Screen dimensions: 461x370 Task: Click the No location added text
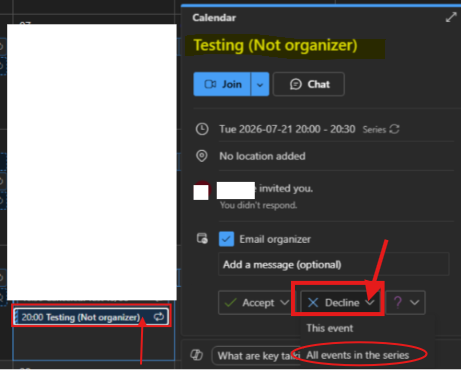point(262,156)
